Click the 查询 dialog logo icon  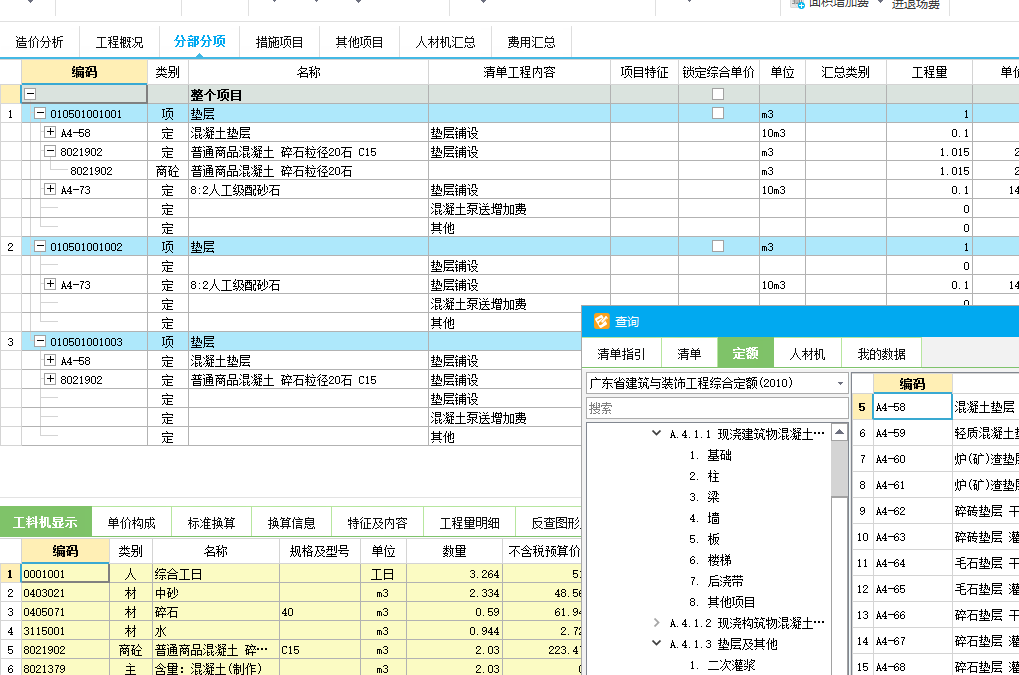pyautogui.click(x=602, y=321)
